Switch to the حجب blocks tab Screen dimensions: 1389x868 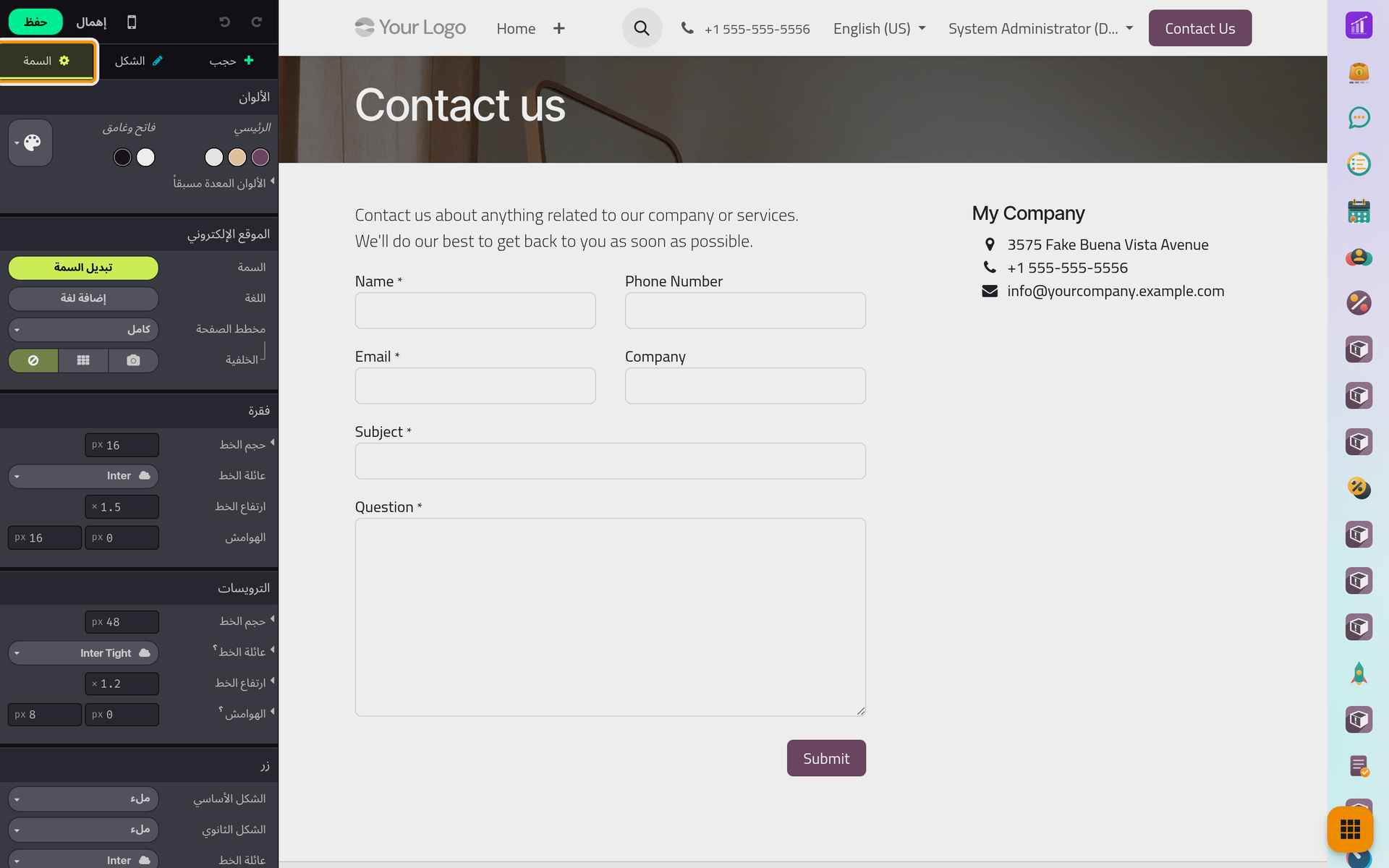[231, 61]
